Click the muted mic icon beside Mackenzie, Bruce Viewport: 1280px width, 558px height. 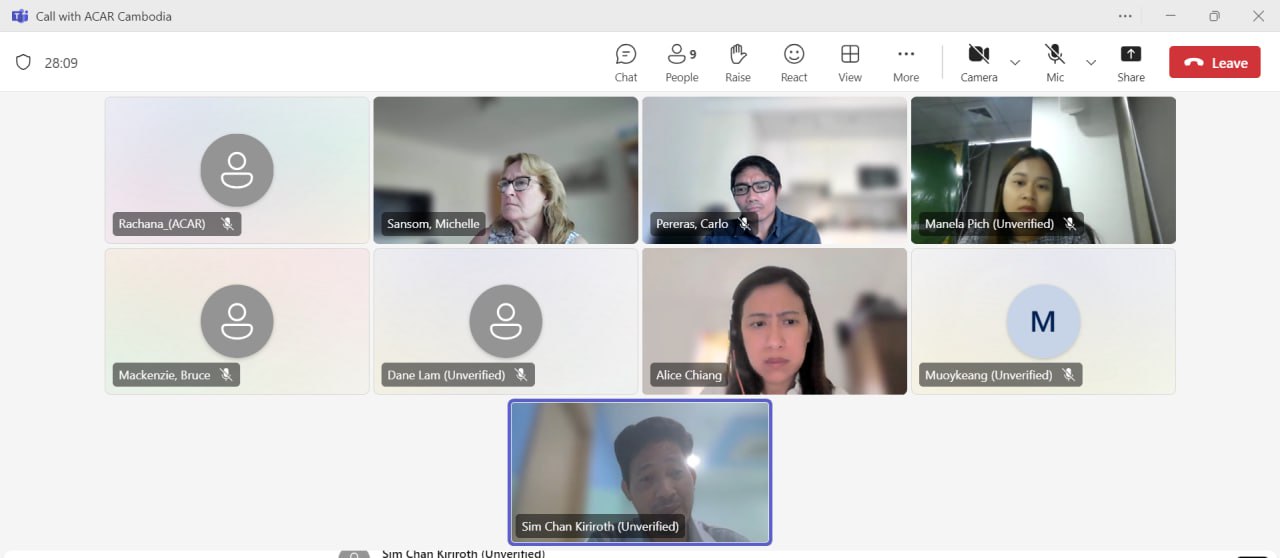coord(227,375)
